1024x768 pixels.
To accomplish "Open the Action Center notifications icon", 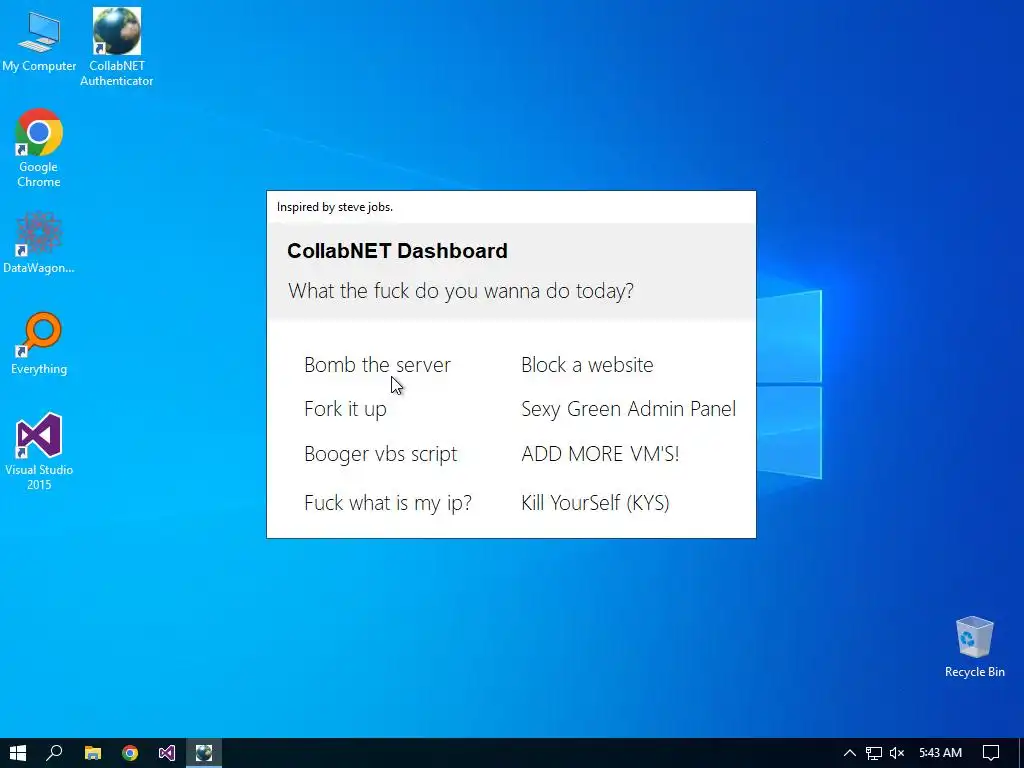I will tap(991, 753).
